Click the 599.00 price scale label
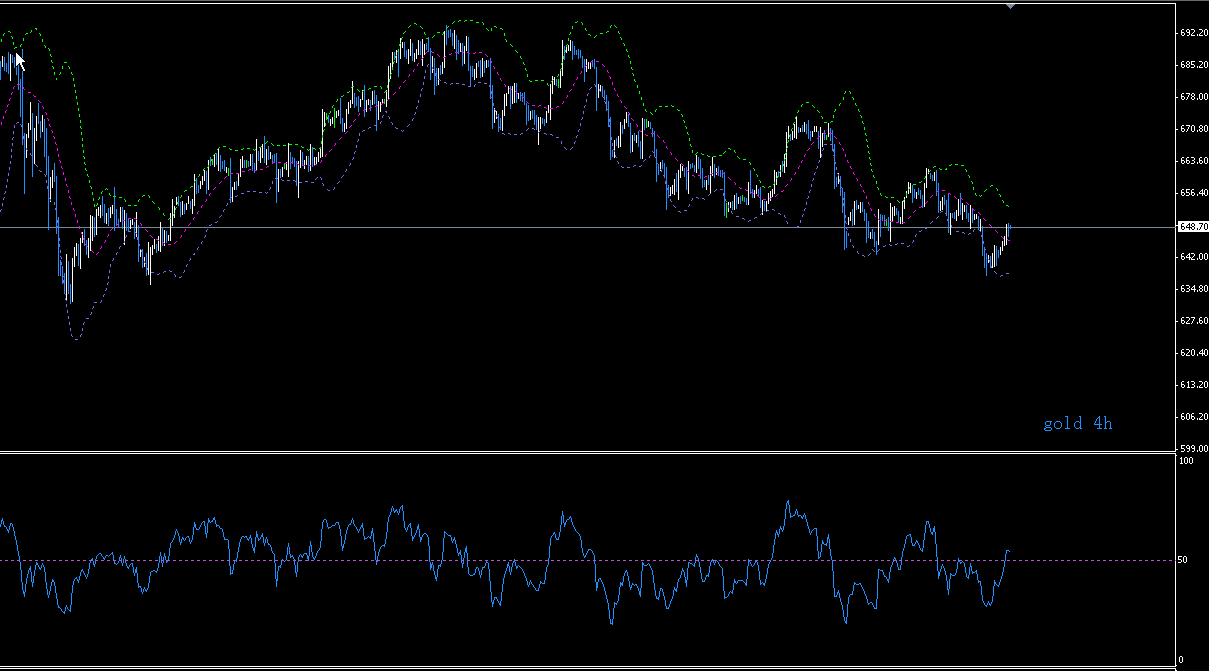The height and width of the screenshot is (671, 1209). pyautogui.click(x=1194, y=449)
